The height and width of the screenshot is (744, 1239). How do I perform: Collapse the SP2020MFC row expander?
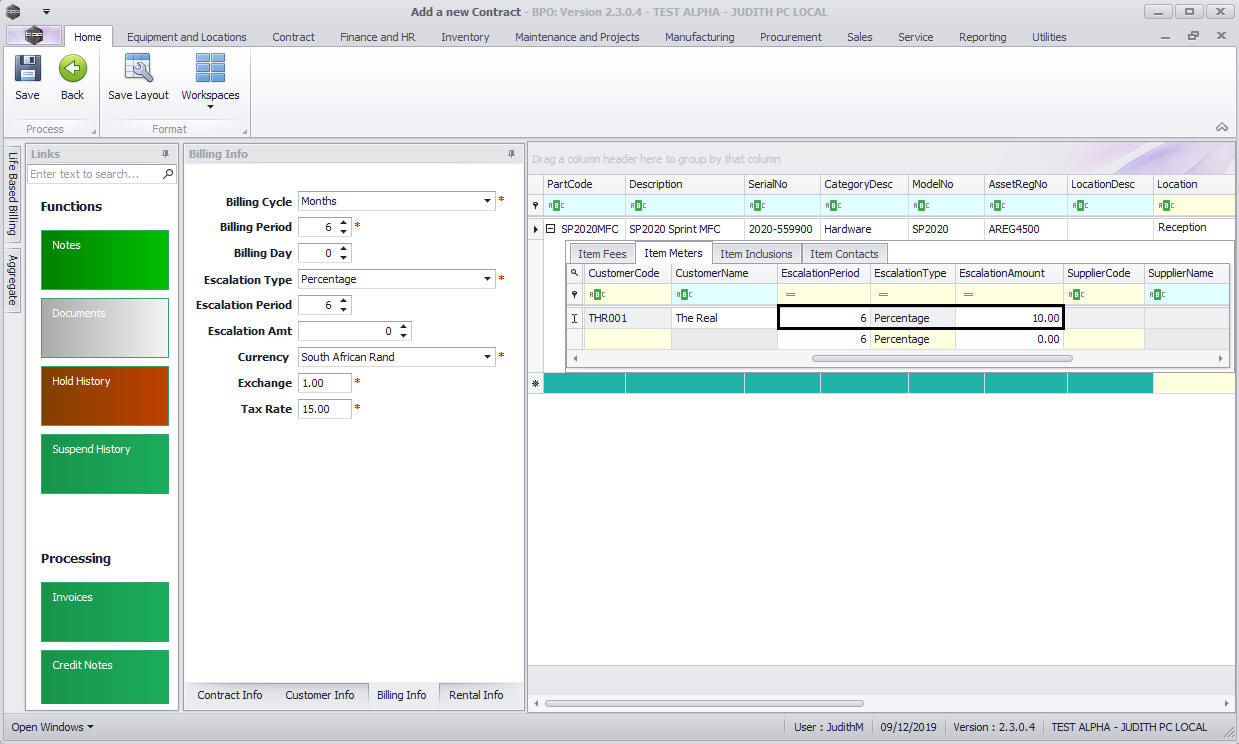[x=550, y=229]
